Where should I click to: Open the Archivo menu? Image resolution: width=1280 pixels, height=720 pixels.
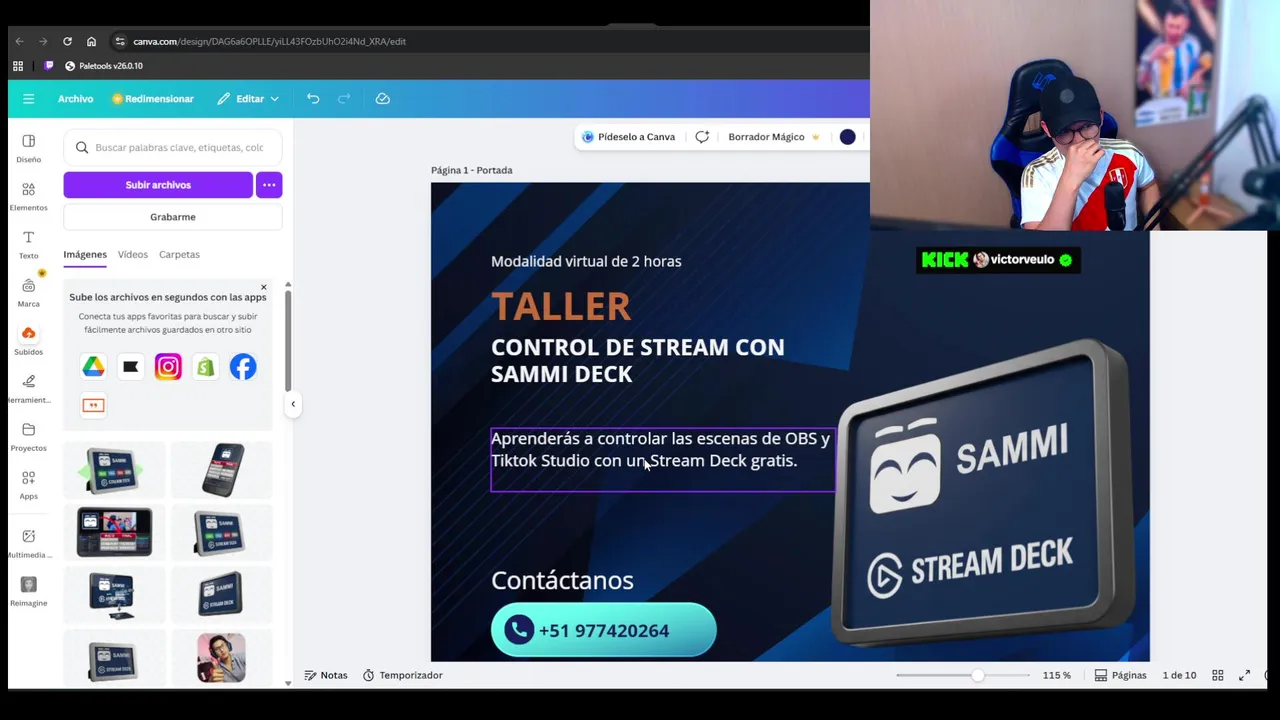click(x=75, y=99)
